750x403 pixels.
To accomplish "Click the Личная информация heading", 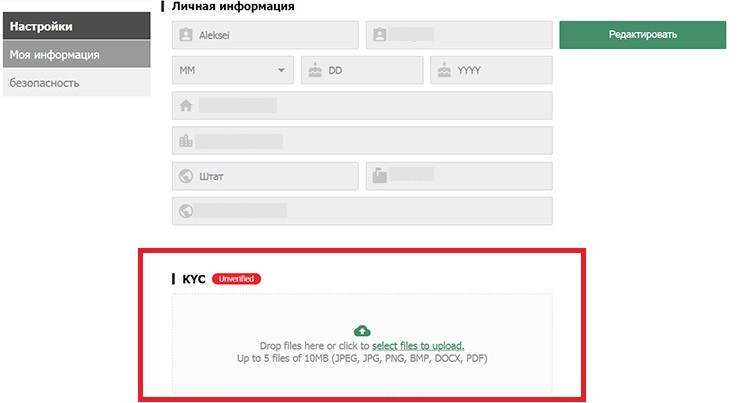I will click(x=233, y=6).
